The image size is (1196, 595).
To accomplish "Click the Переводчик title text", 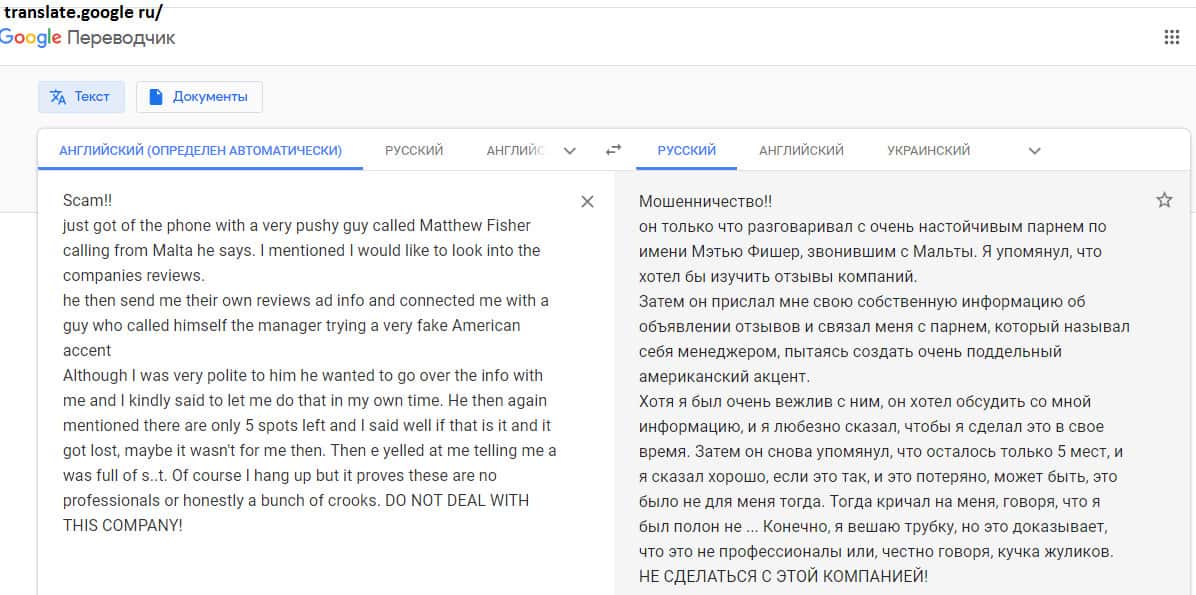I will pos(121,38).
